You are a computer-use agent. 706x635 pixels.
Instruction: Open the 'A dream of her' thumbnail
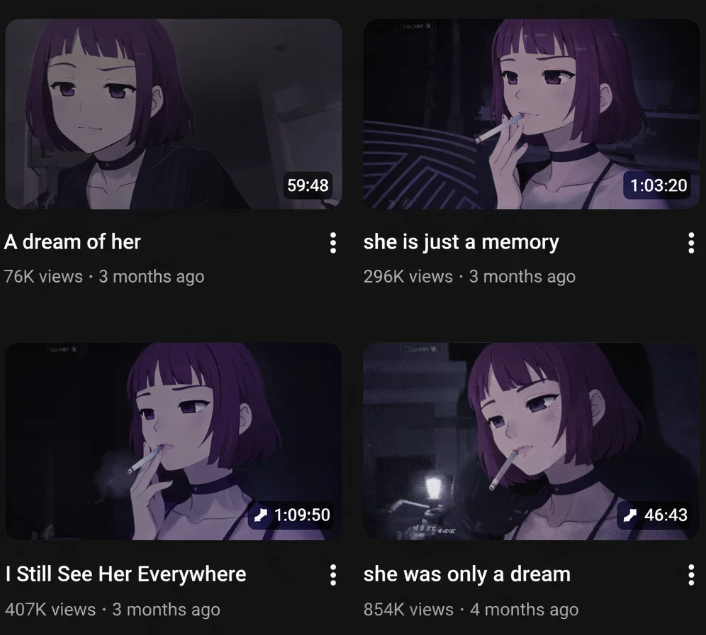click(x=173, y=114)
